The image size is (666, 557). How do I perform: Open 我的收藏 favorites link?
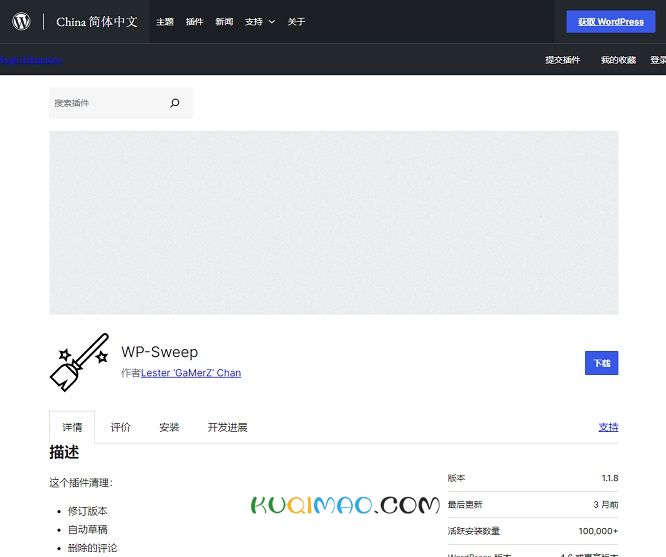pyautogui.click(x=618, y=60)
